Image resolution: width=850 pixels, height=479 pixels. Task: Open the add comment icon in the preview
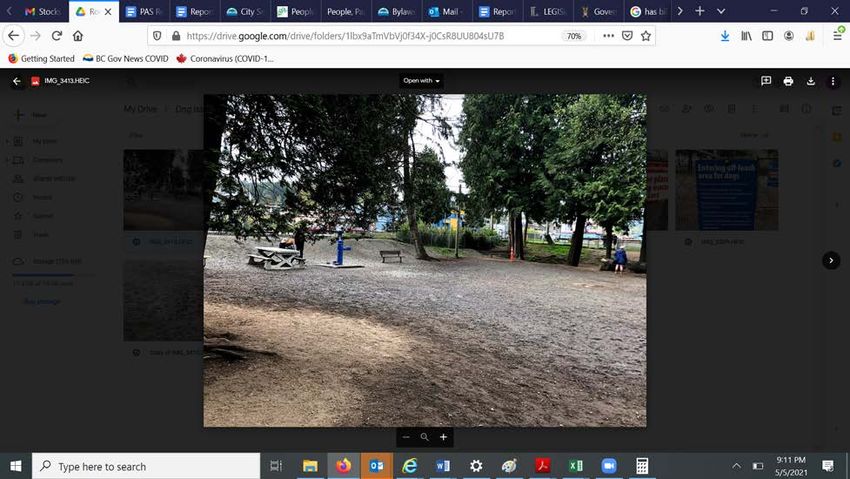pos(766,81)
